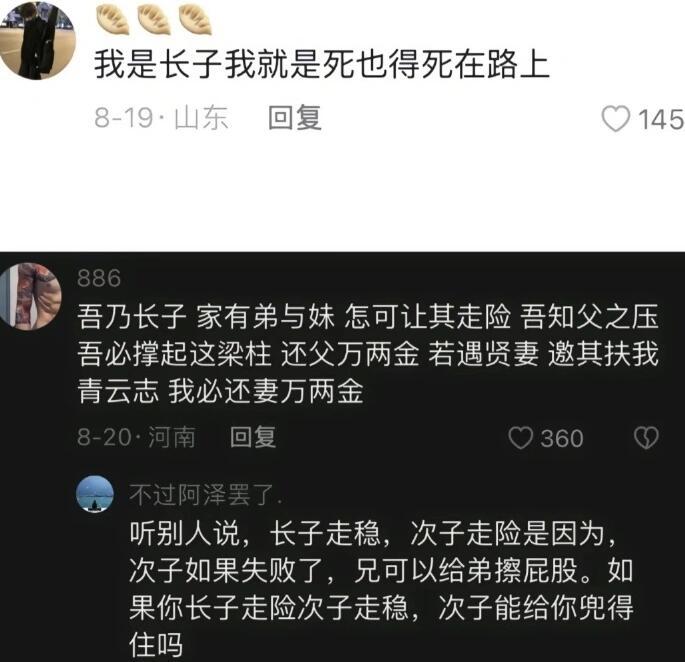Reply to the 8-20 Henan comment
The height and width of the screenshot is (662, 685).
coord(253,437)
